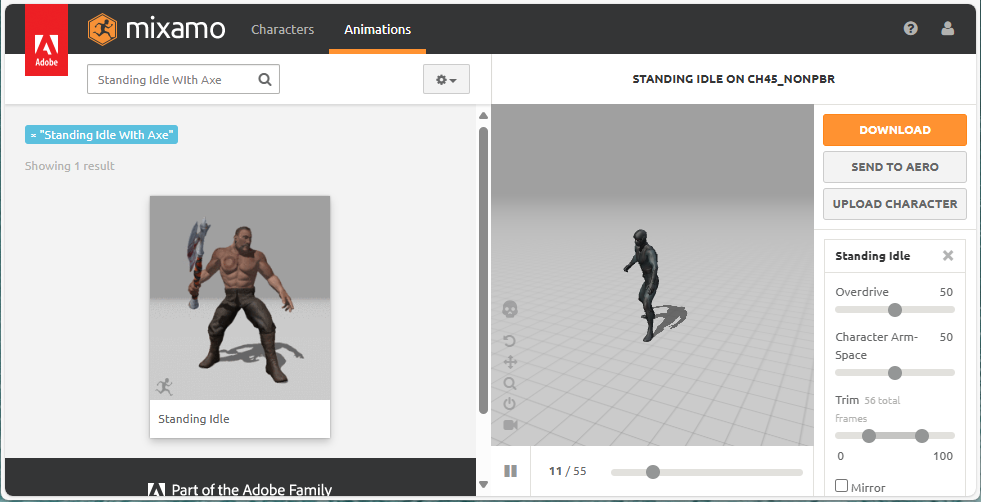The image size is (981, 502).
Task: Click the Standing Idle on CH45_NONPBR title
Action: click(733, 79)
